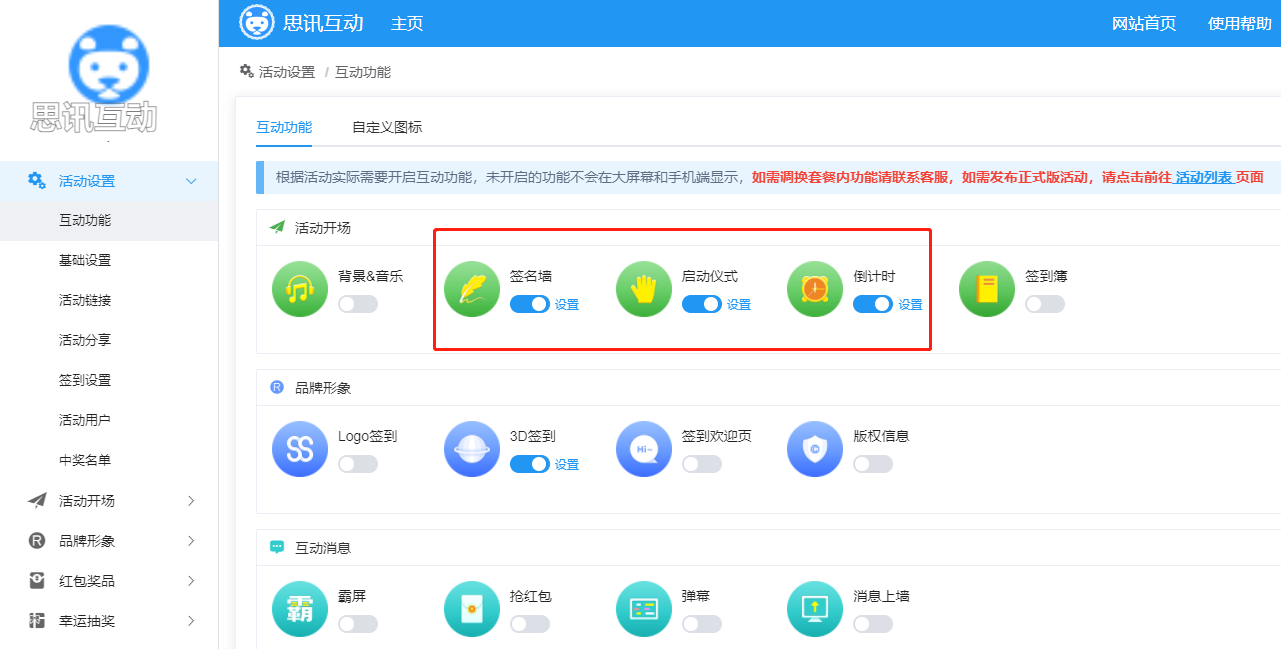The width and height of the screenshot is (1281, 649).
Task: Click the sidebar 思讯互动 bear logo
Action: [x=108, y=67]
